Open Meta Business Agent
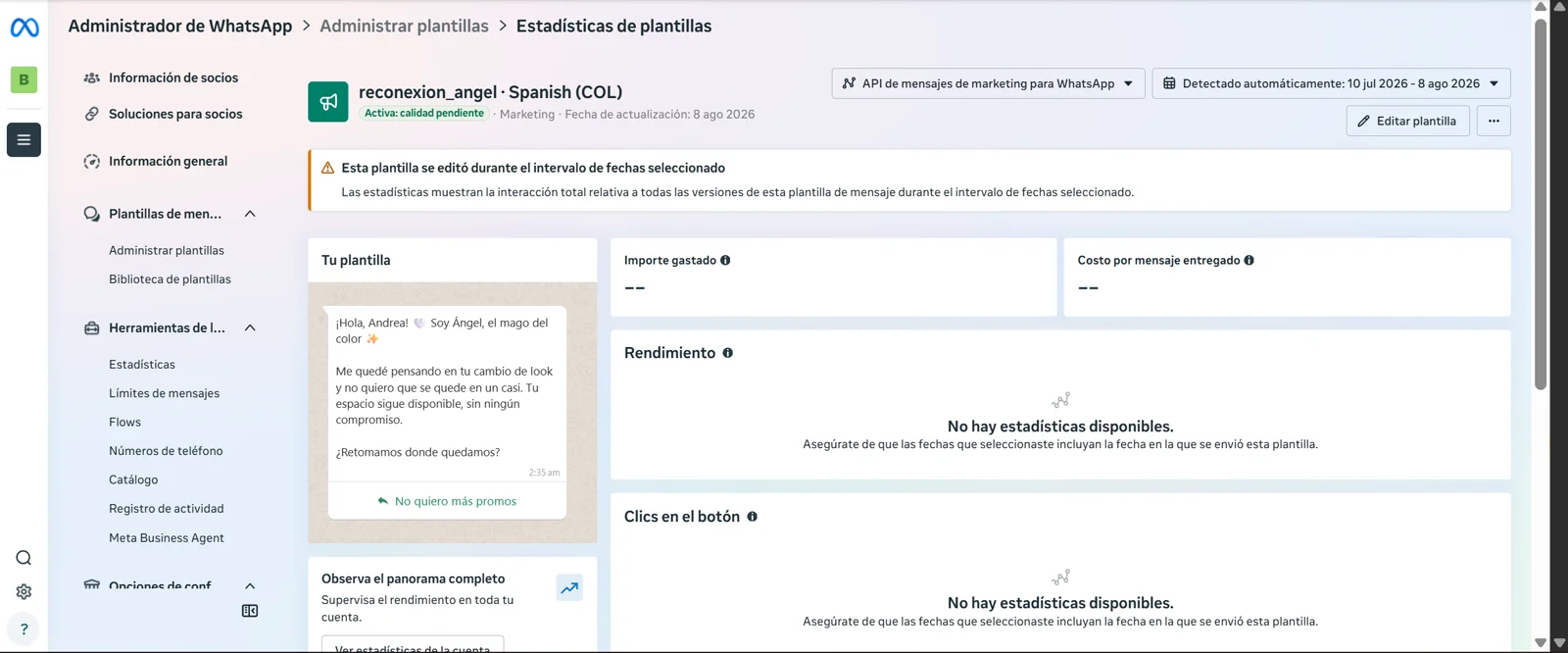The image size is (1568, 653). [x=167, y=538]
